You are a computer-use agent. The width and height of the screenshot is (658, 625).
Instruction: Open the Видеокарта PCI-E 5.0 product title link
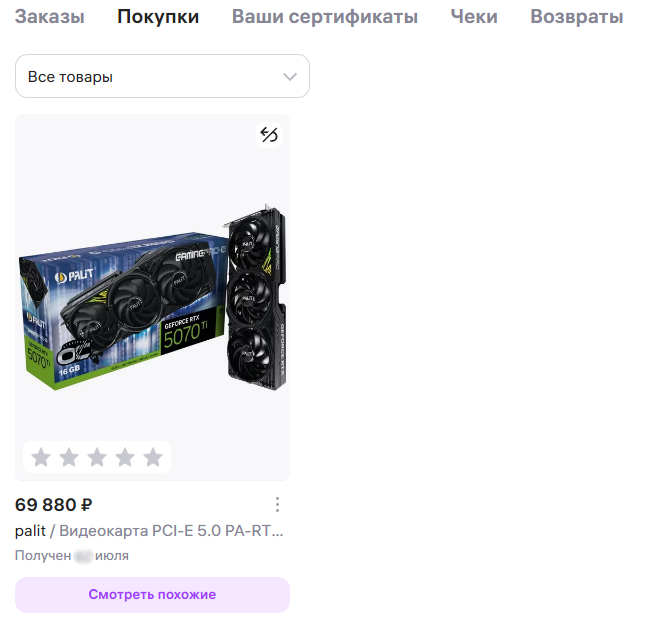pos(171,531)
